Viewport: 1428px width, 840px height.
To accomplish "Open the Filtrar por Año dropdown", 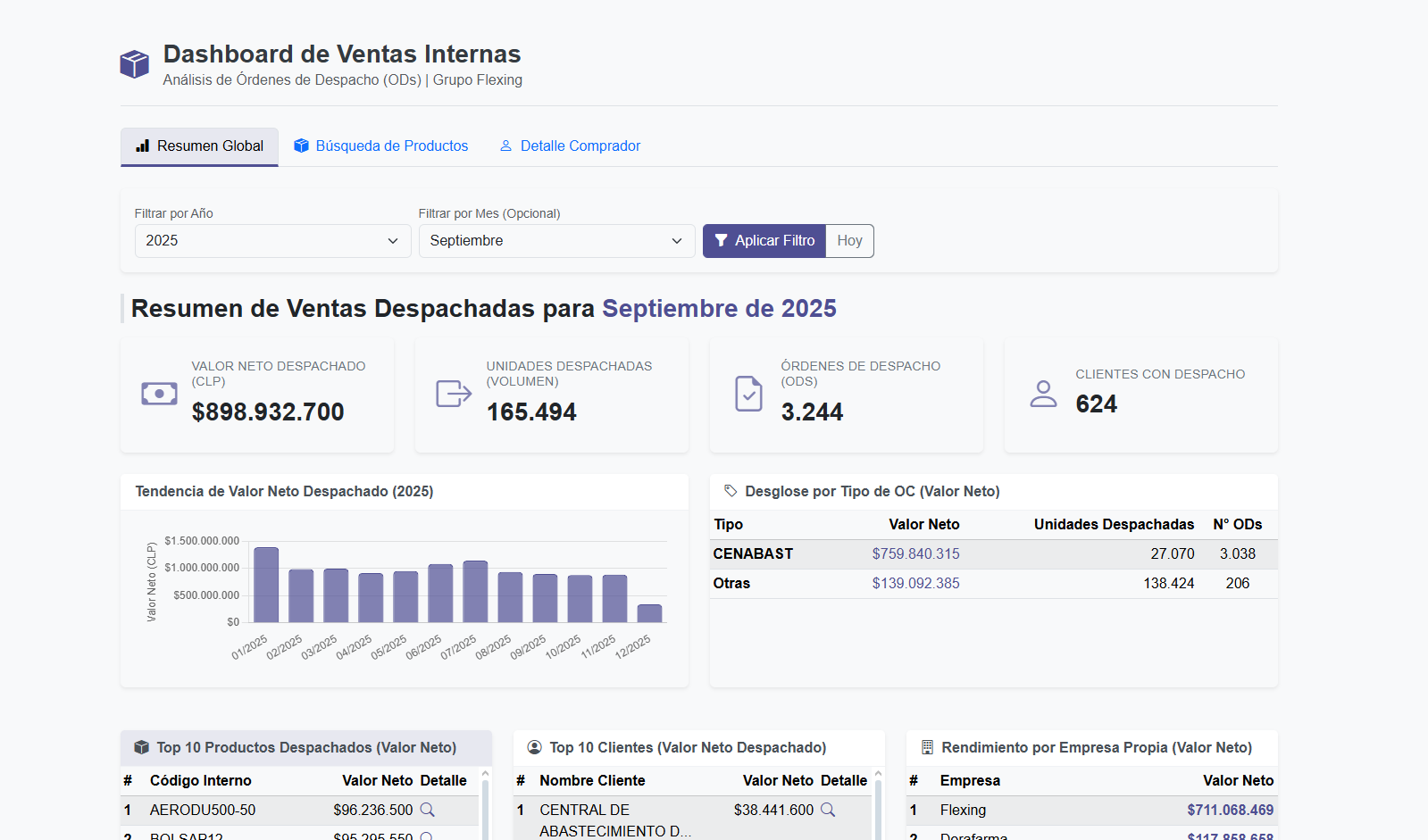I will click(272, 241).
